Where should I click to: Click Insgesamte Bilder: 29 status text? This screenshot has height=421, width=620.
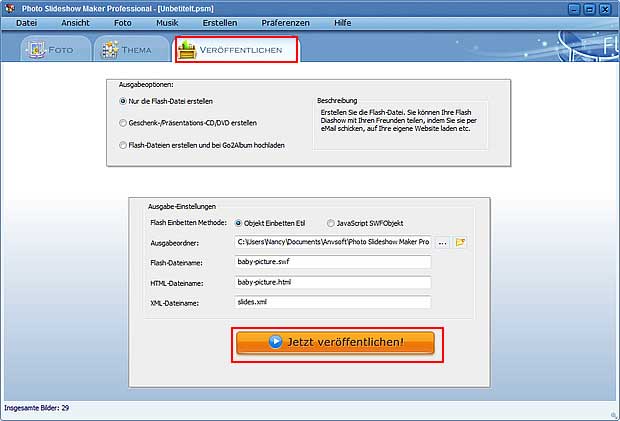pyautogui.click(x=36, y=408)
